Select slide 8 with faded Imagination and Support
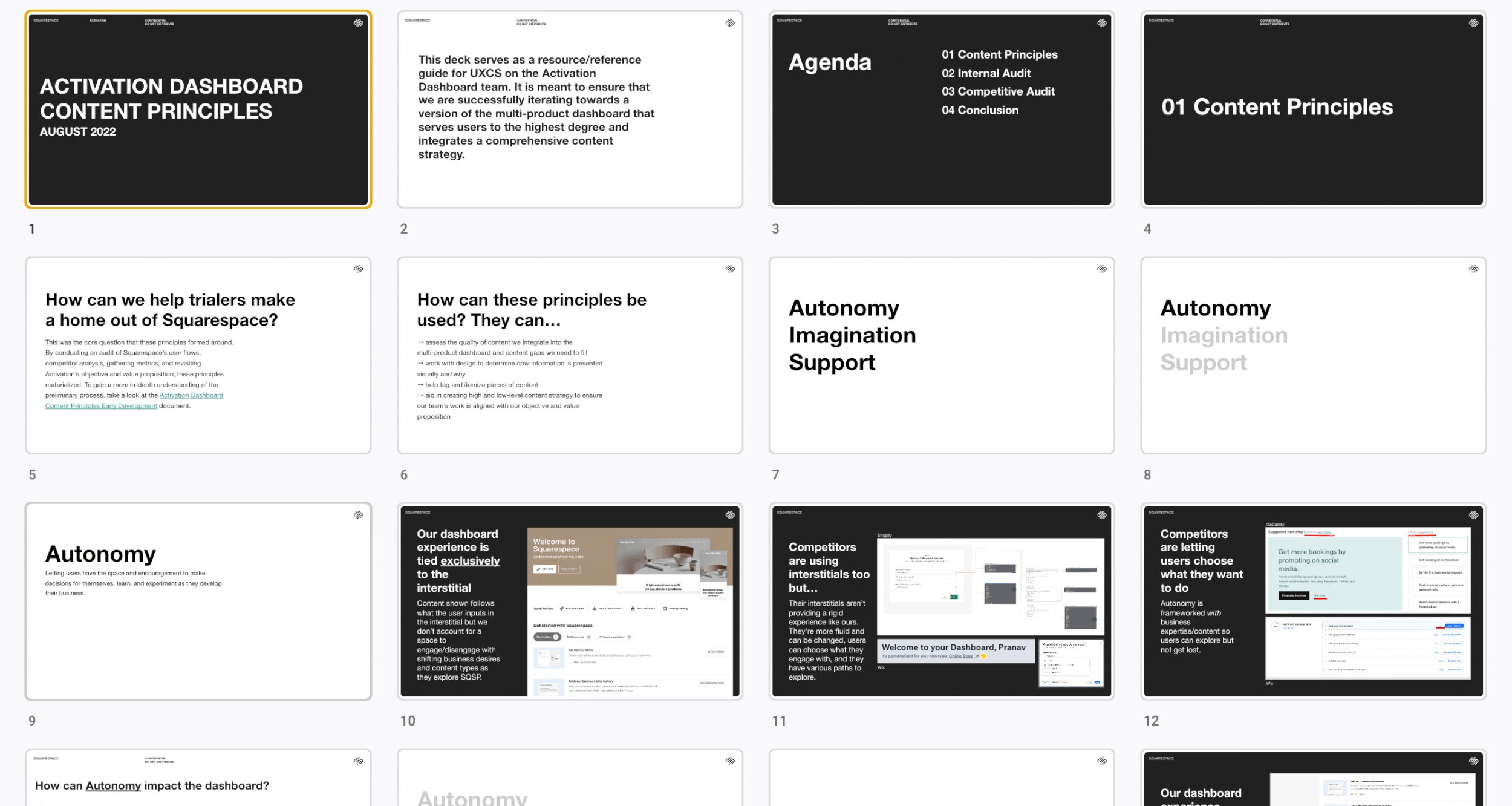 (x=1313, y=355)
